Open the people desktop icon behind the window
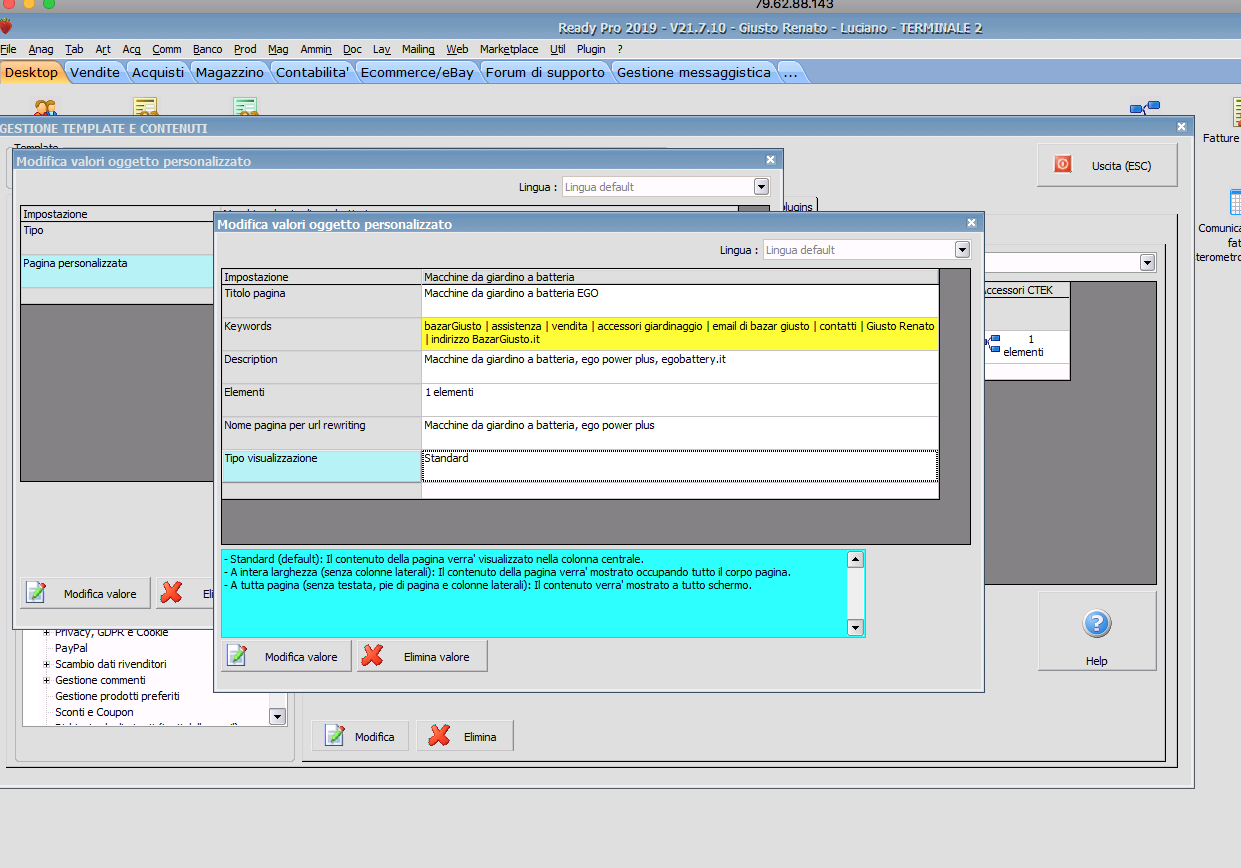 click(45, 108)
